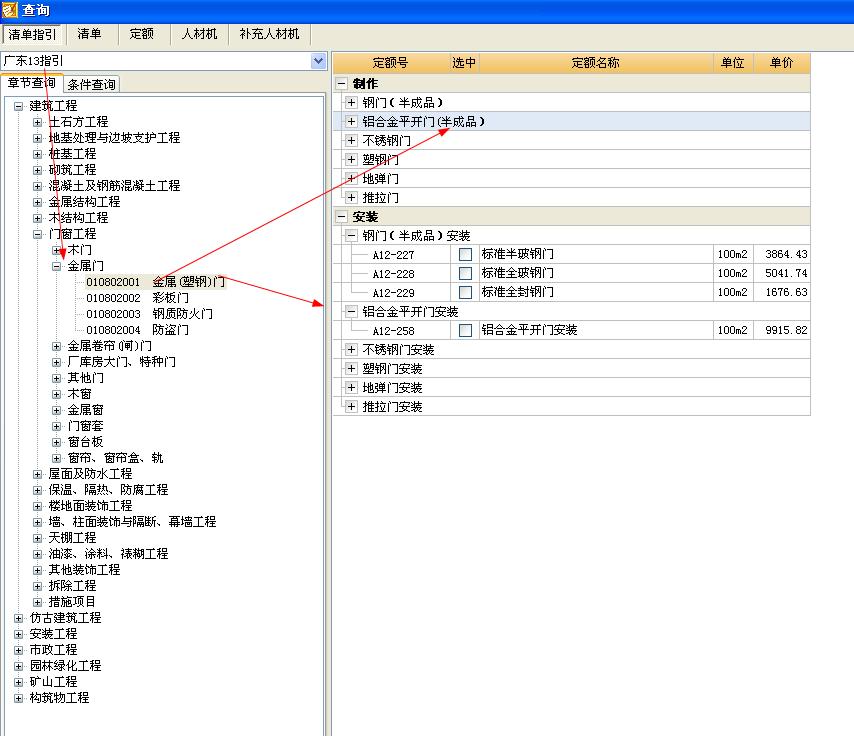
Task: Select the 窗台板 tree item
Action: pyautogui.click(x=86, y=442)
